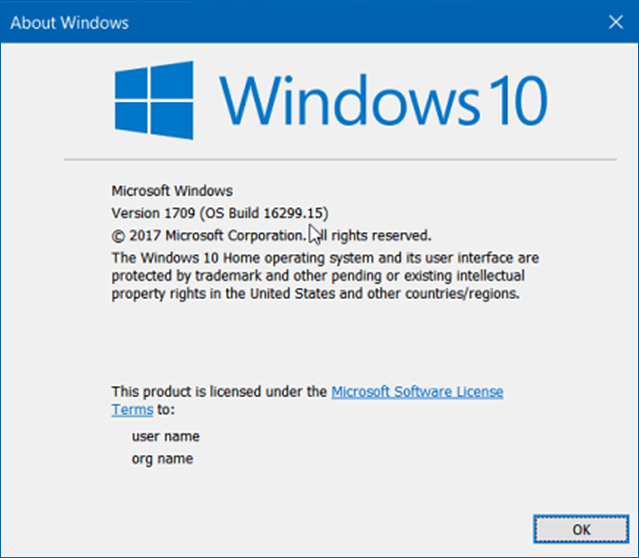Image resolution: width=639 pixels, height=558 pixels.
Task: Click the "© 2017 Microsoft Corporation" copyright line
Action: [271, 236]
